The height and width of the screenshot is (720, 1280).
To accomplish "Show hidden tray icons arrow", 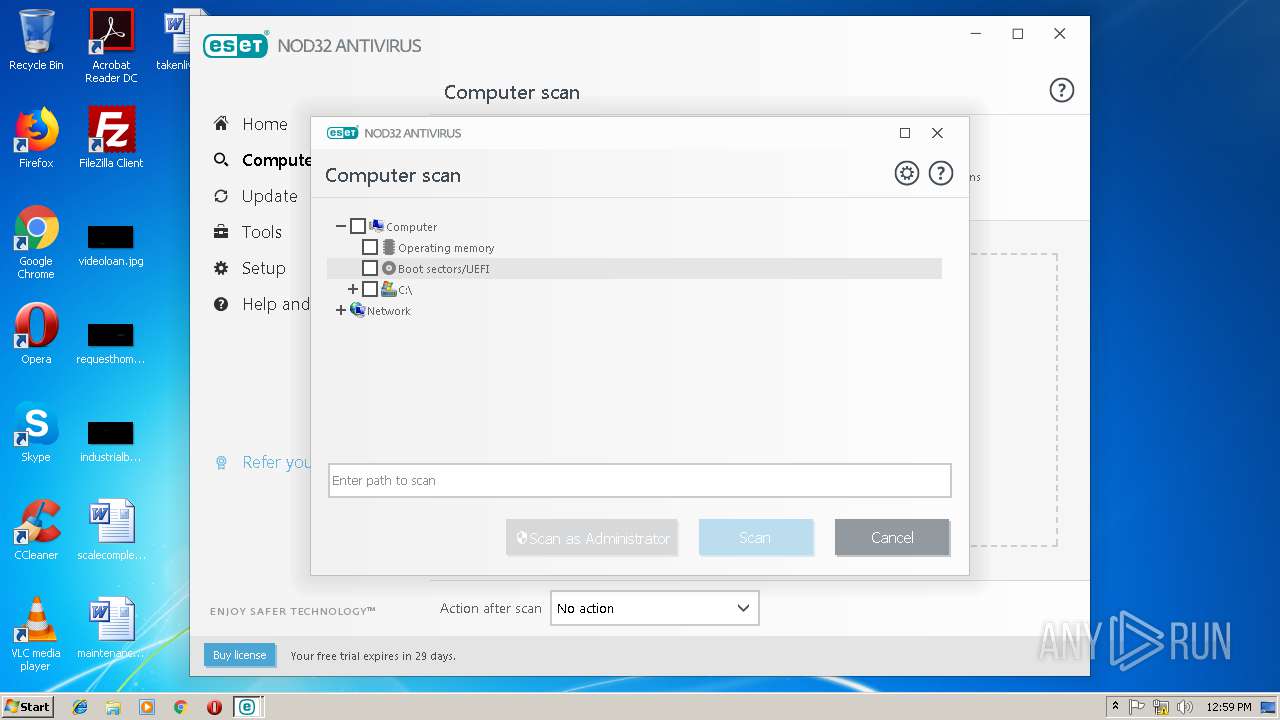I will 1115,707.
